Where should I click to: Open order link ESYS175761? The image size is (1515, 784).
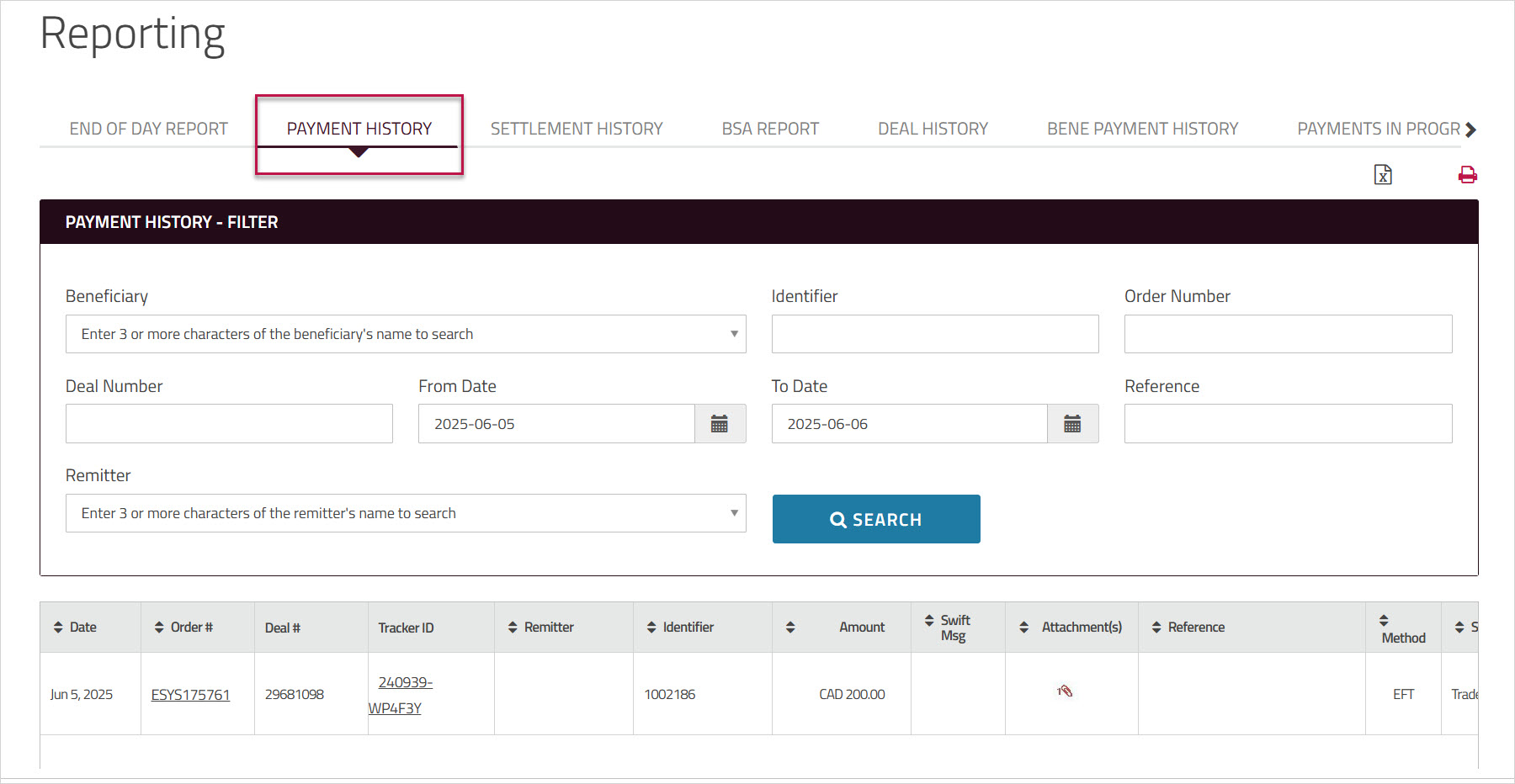[x=190, y=695]
